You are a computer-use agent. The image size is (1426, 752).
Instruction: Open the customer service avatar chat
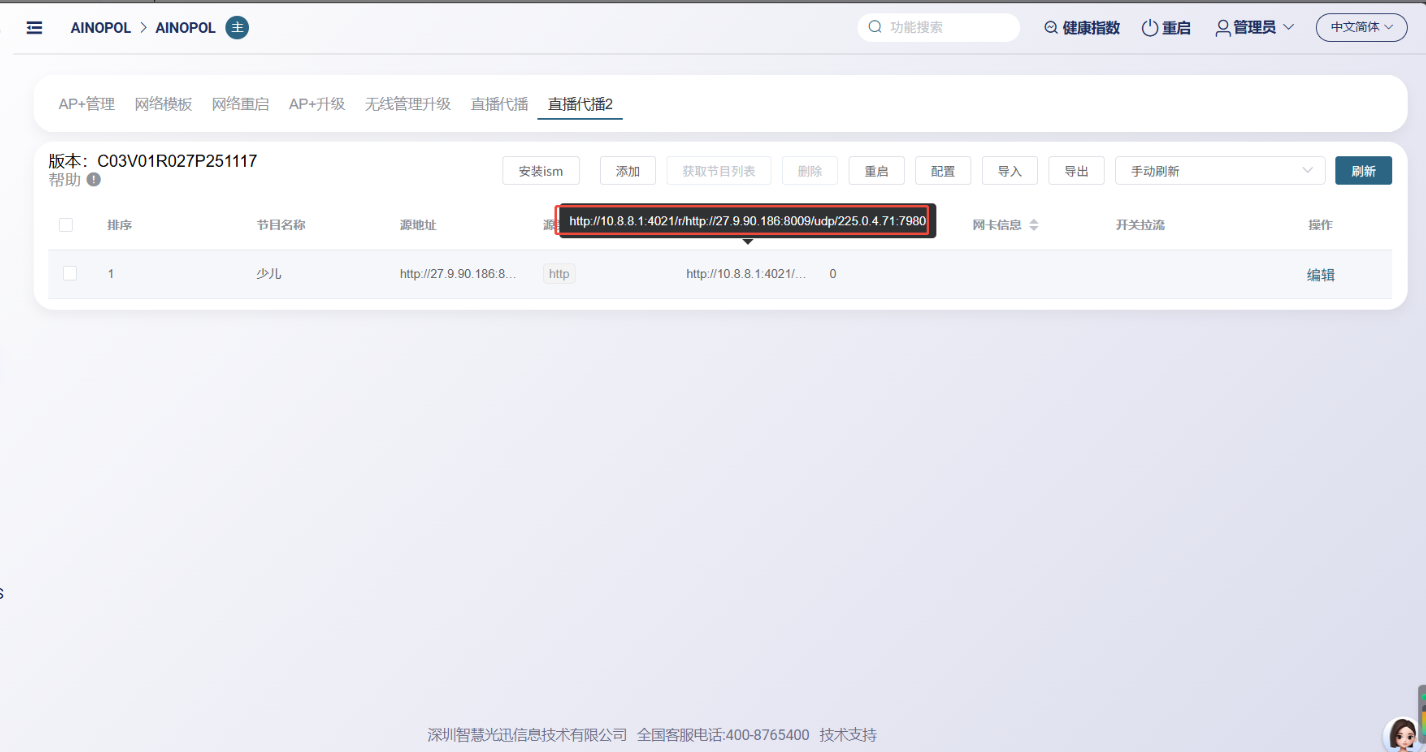click(1403, 734)
